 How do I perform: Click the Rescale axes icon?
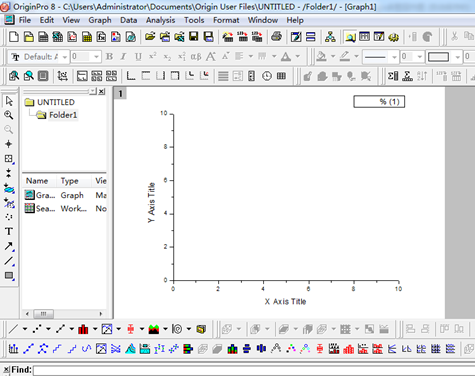(62, 76)
